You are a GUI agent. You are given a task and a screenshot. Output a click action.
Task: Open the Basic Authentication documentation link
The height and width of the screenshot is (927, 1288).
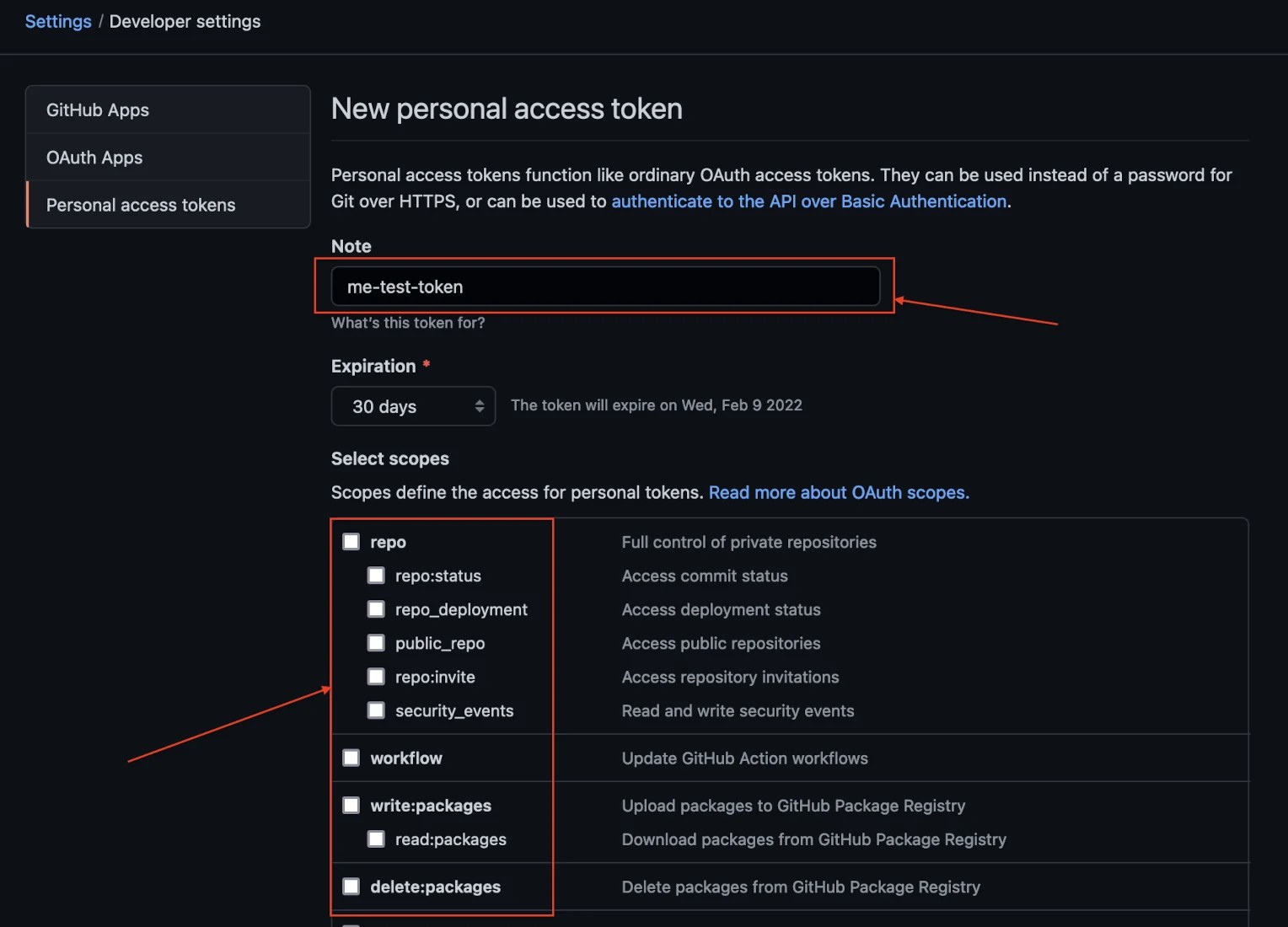click(x=809, y=201)
